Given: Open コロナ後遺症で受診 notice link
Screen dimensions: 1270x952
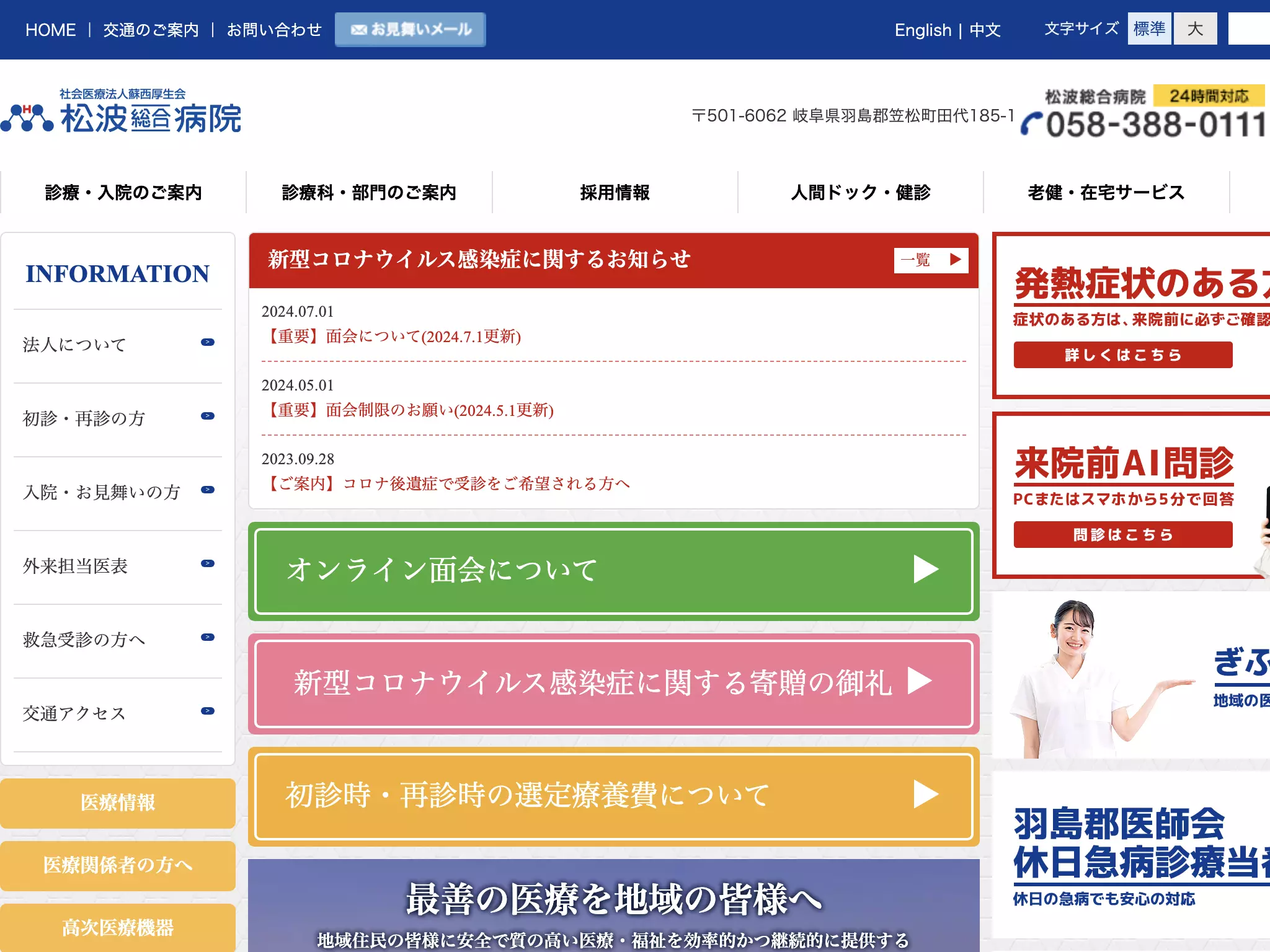Looking at the screenshot, I should (x=446, y=483).
